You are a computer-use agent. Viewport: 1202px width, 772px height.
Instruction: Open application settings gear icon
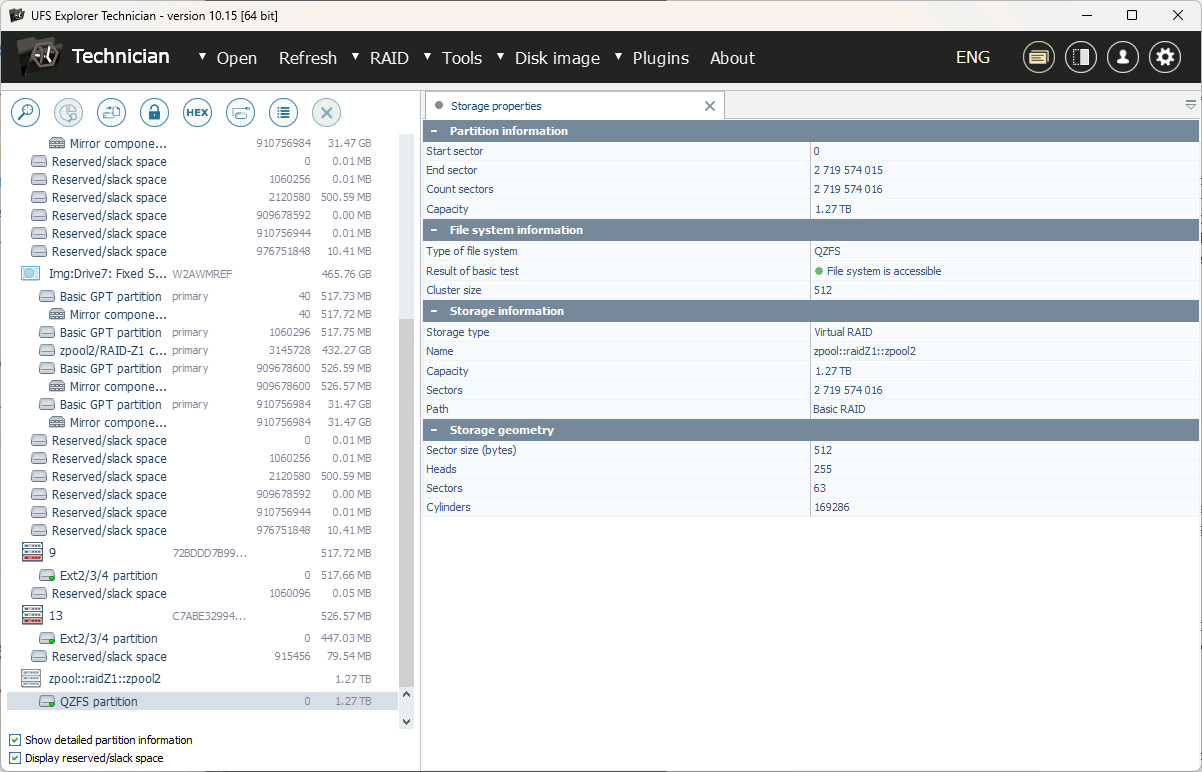pos(1164,57)
